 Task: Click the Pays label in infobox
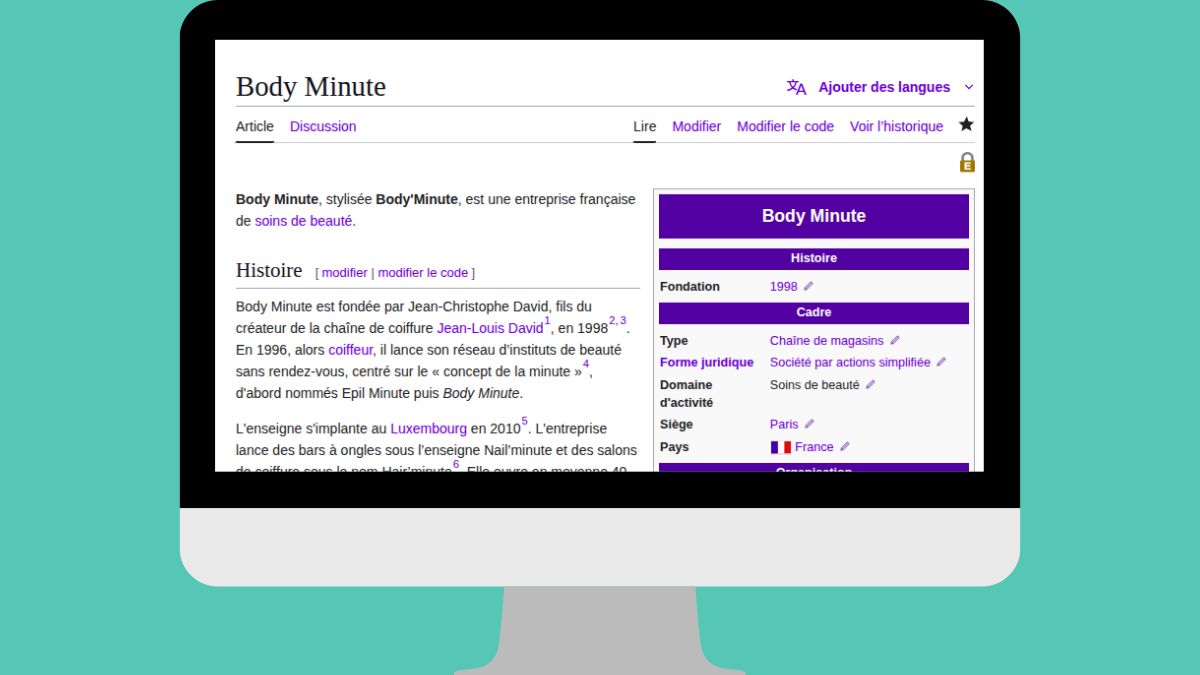click(675, 447)
